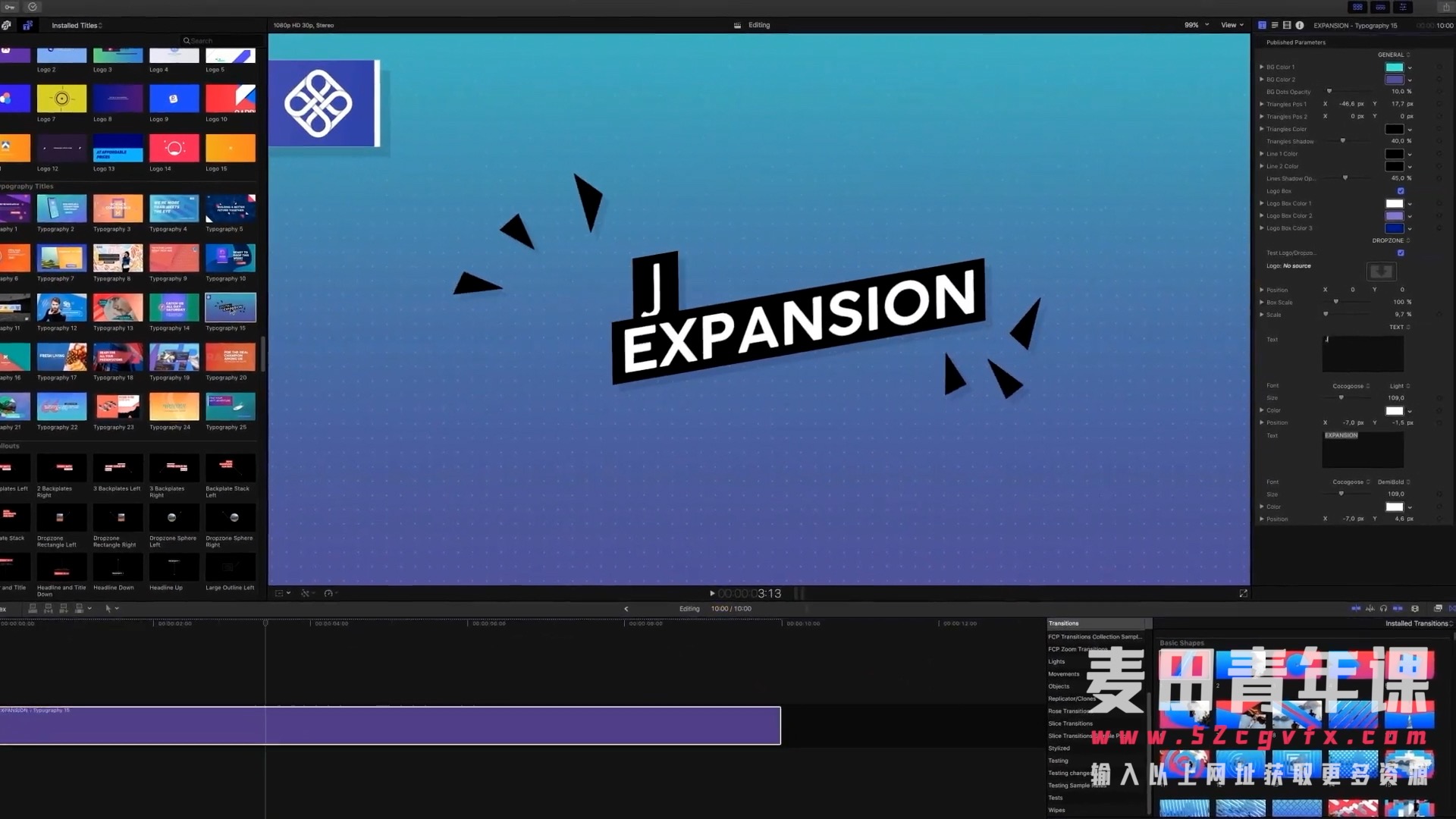
Task: Expand the Logo Box Color 1 parameter
Action: [1262, 203]
